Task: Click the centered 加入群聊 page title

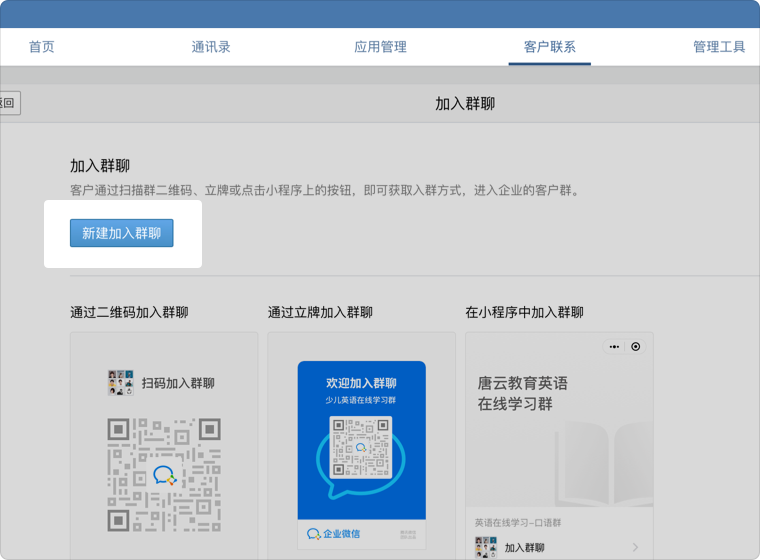Action: pos(465,103)
